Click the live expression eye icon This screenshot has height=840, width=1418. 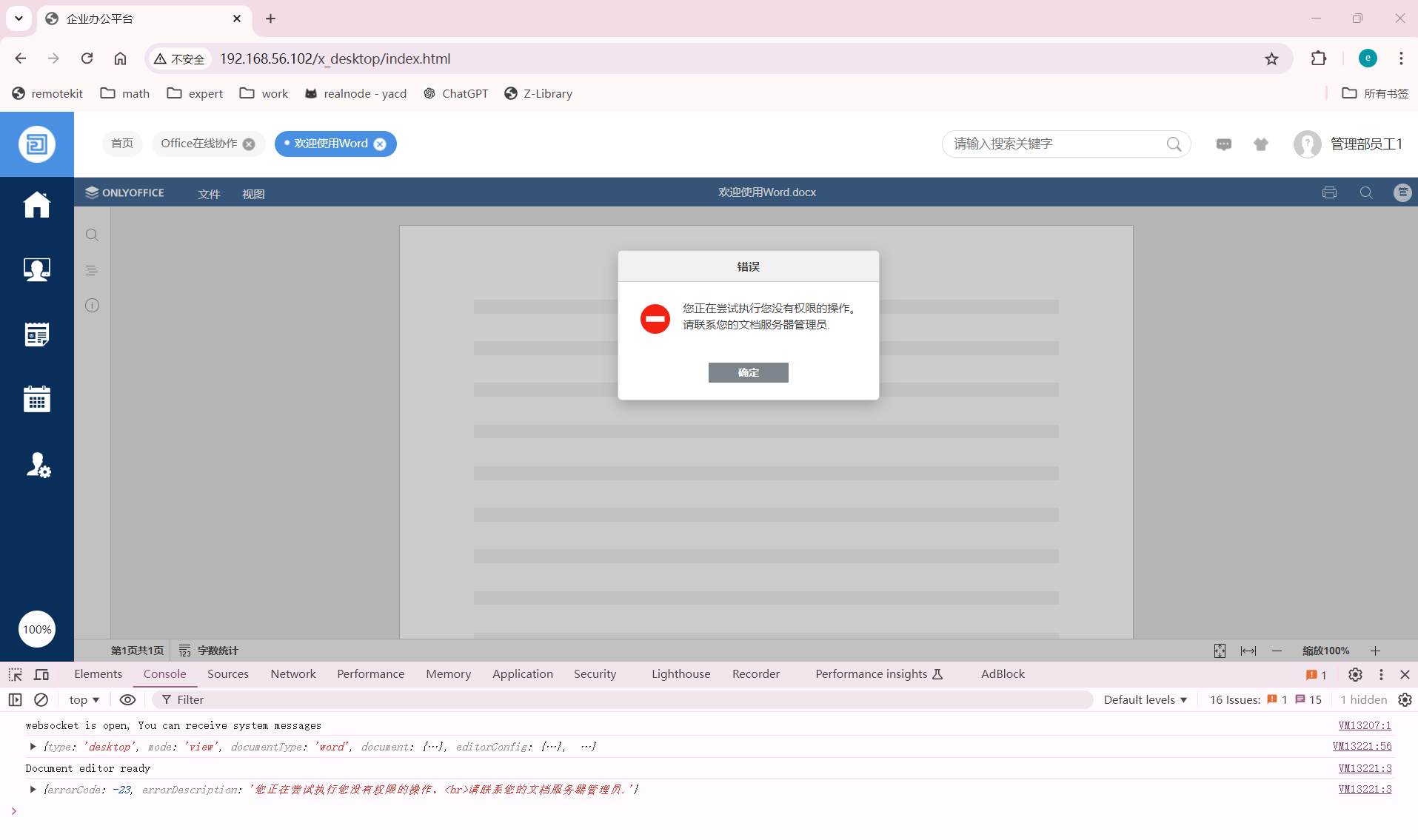[x=127, y=699]
